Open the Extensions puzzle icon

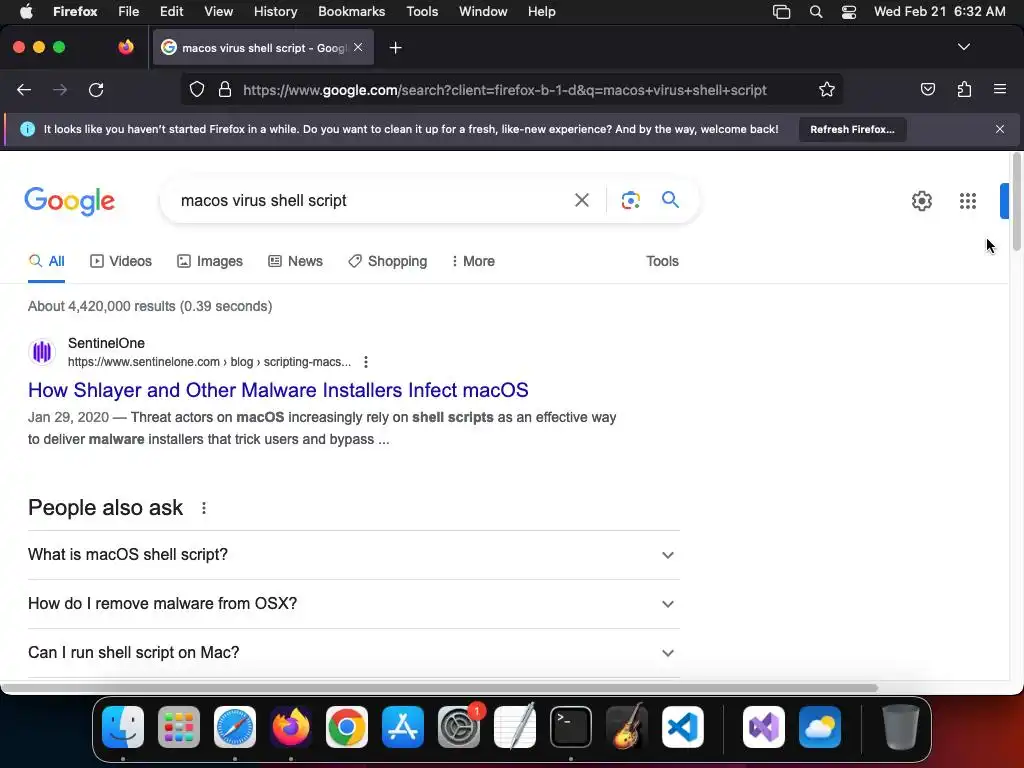coord(964,89)
